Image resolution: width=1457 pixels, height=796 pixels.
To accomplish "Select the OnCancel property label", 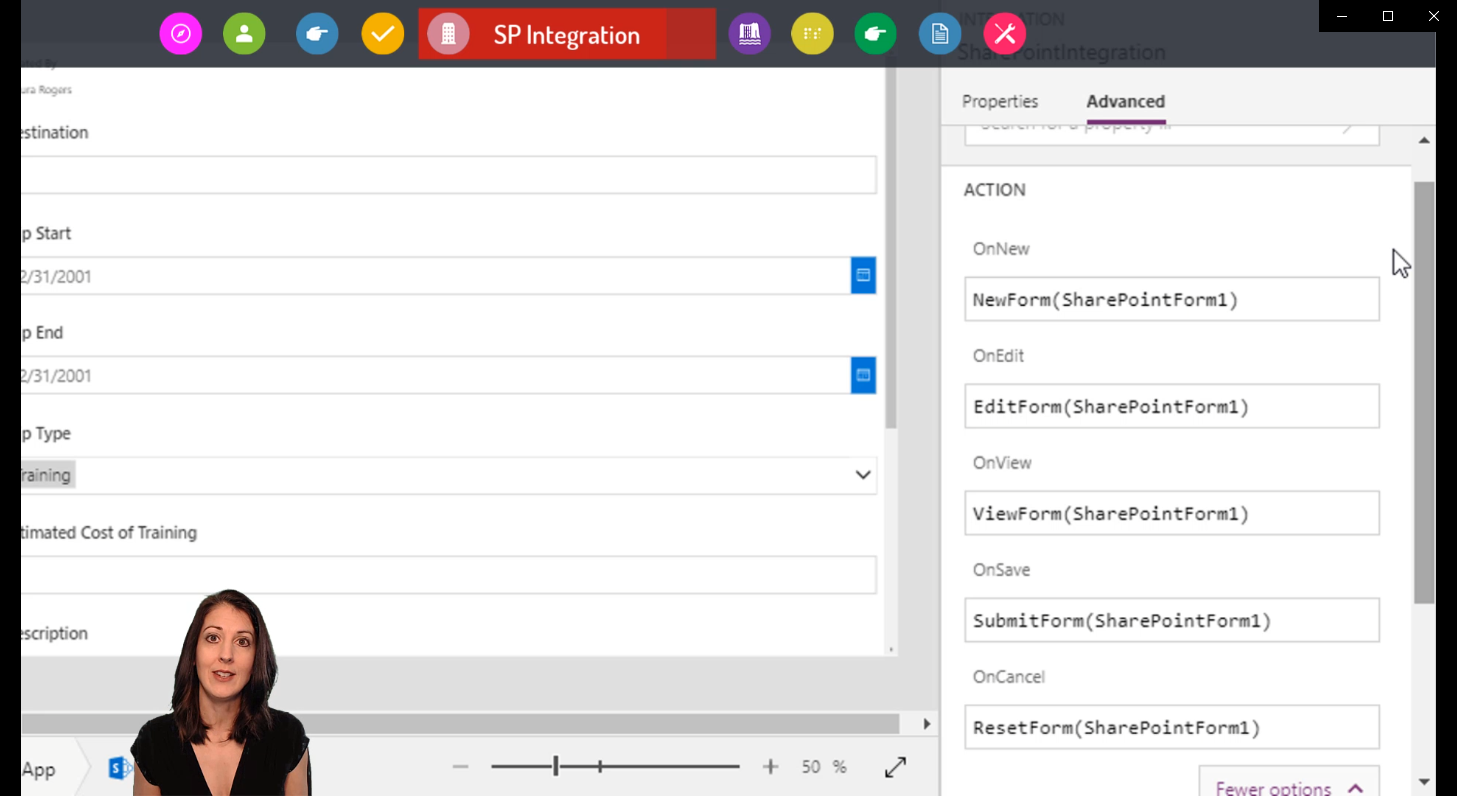I will tap(1008, 677).
